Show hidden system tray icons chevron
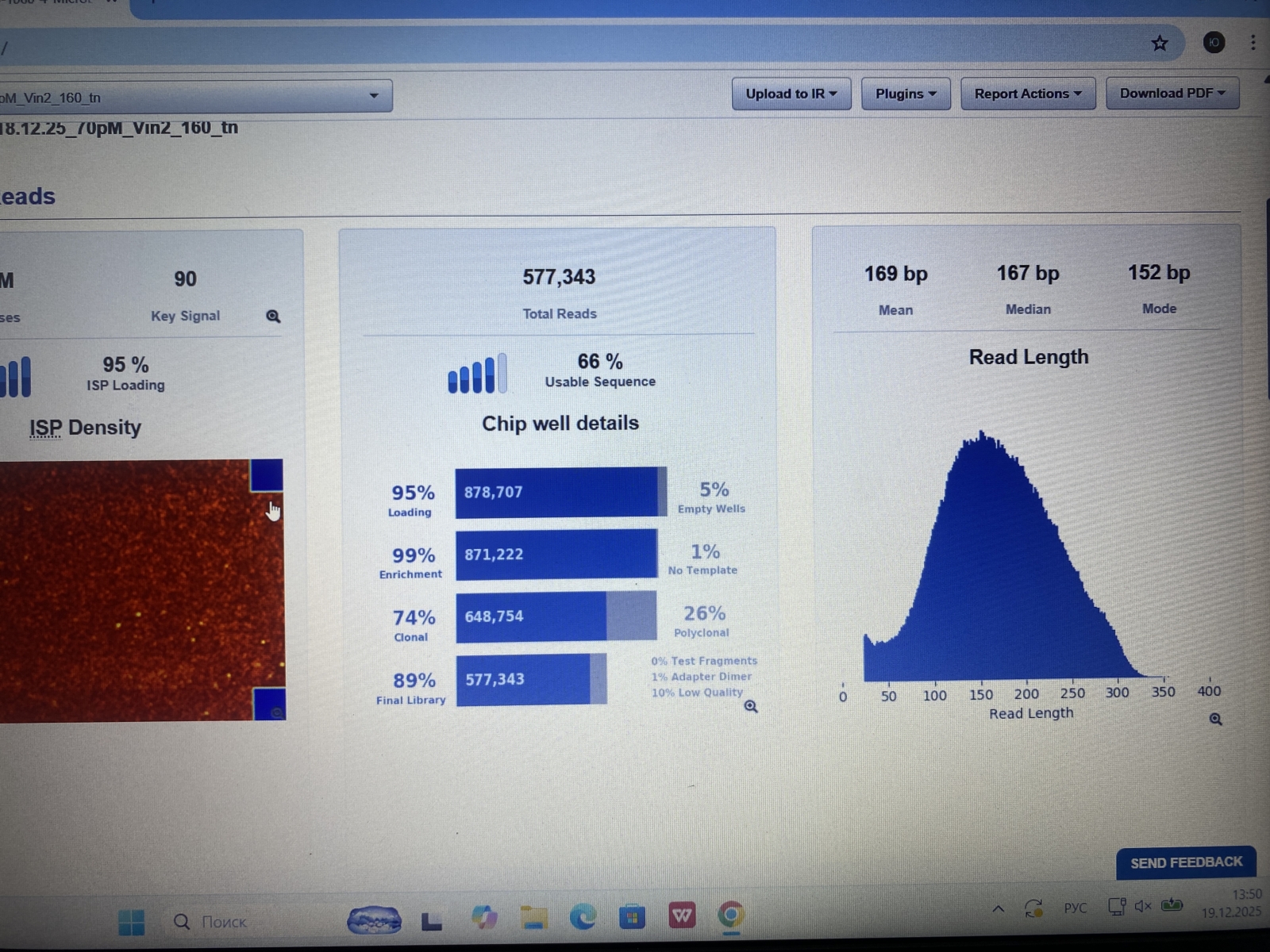1270x952 pixels. click(x=998, y=909)
